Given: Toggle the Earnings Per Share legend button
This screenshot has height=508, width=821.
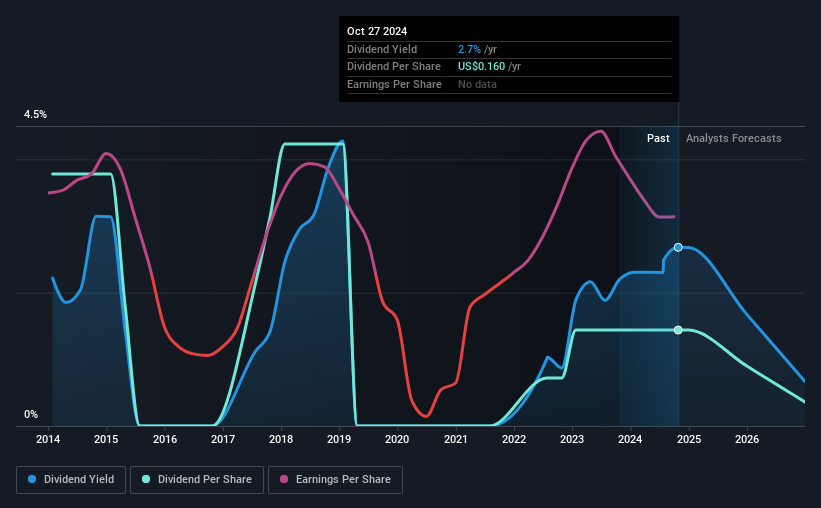Looking at the screenshot, I should (x=335, y=480).
